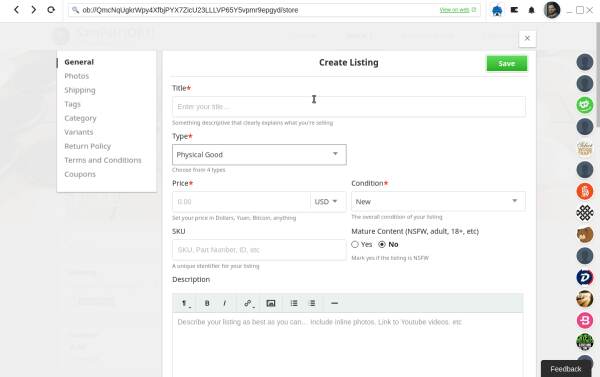
Task: Add a bulleted list to description
Action: tap(294, 303)
